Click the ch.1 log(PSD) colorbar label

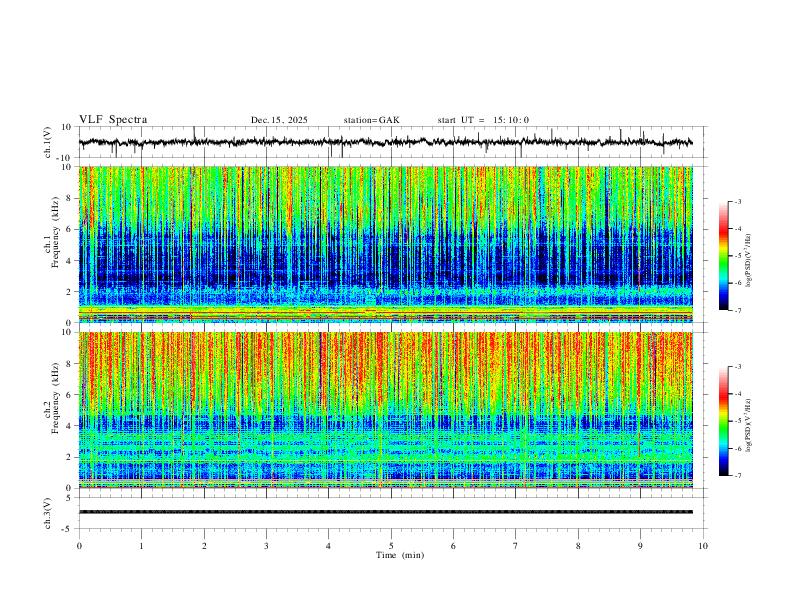(749, 261)
